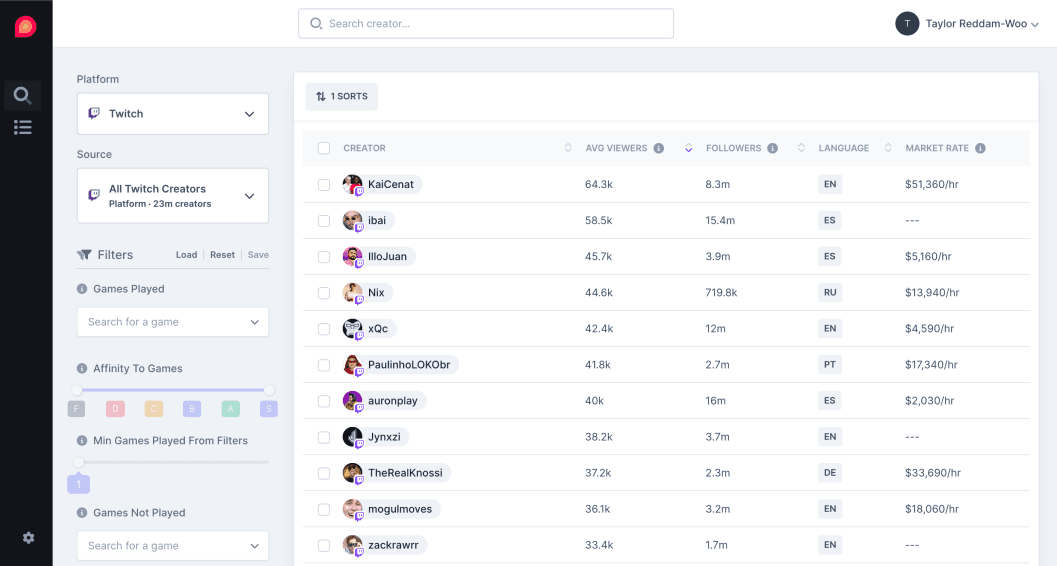Open the KaiCenat creator name
The width and height of the screenshot is (1057, 566).
pos(391,184)
